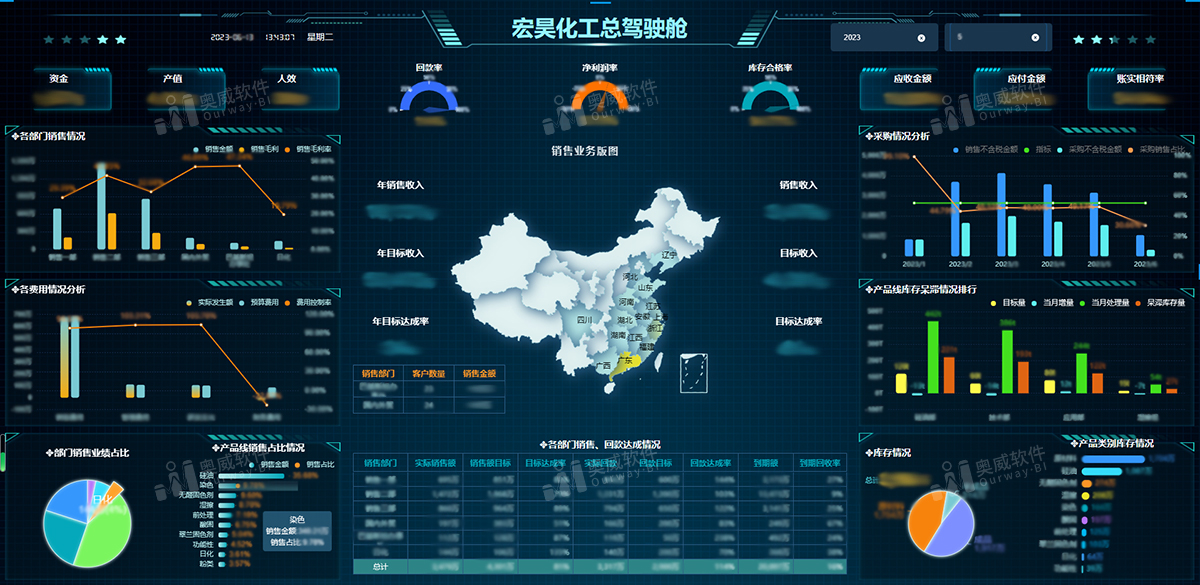Open the filter dropdown showing 5
1200x585 pixels.
click(998, 37)
